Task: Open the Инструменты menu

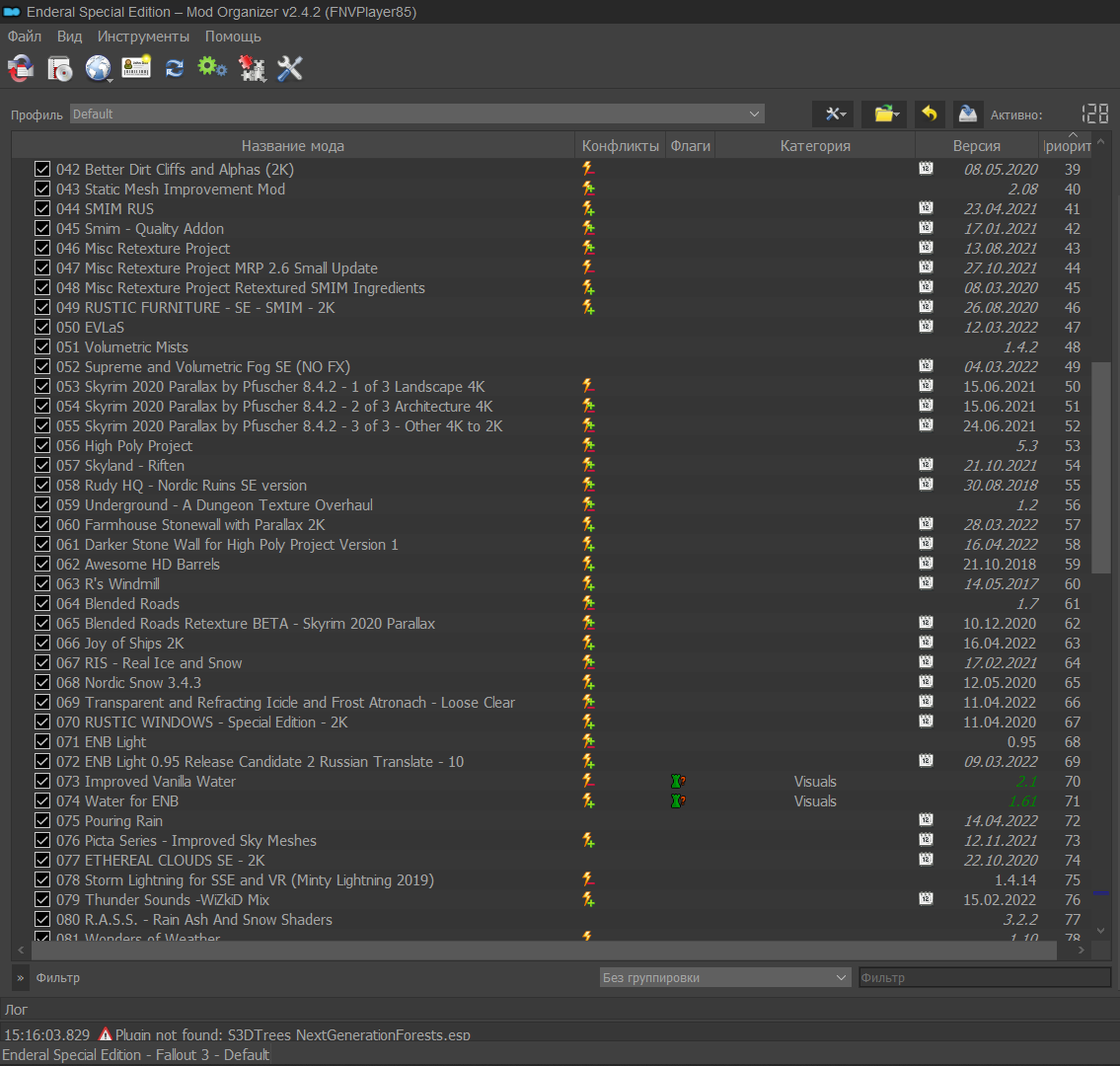Action: [x=143, y=37]
